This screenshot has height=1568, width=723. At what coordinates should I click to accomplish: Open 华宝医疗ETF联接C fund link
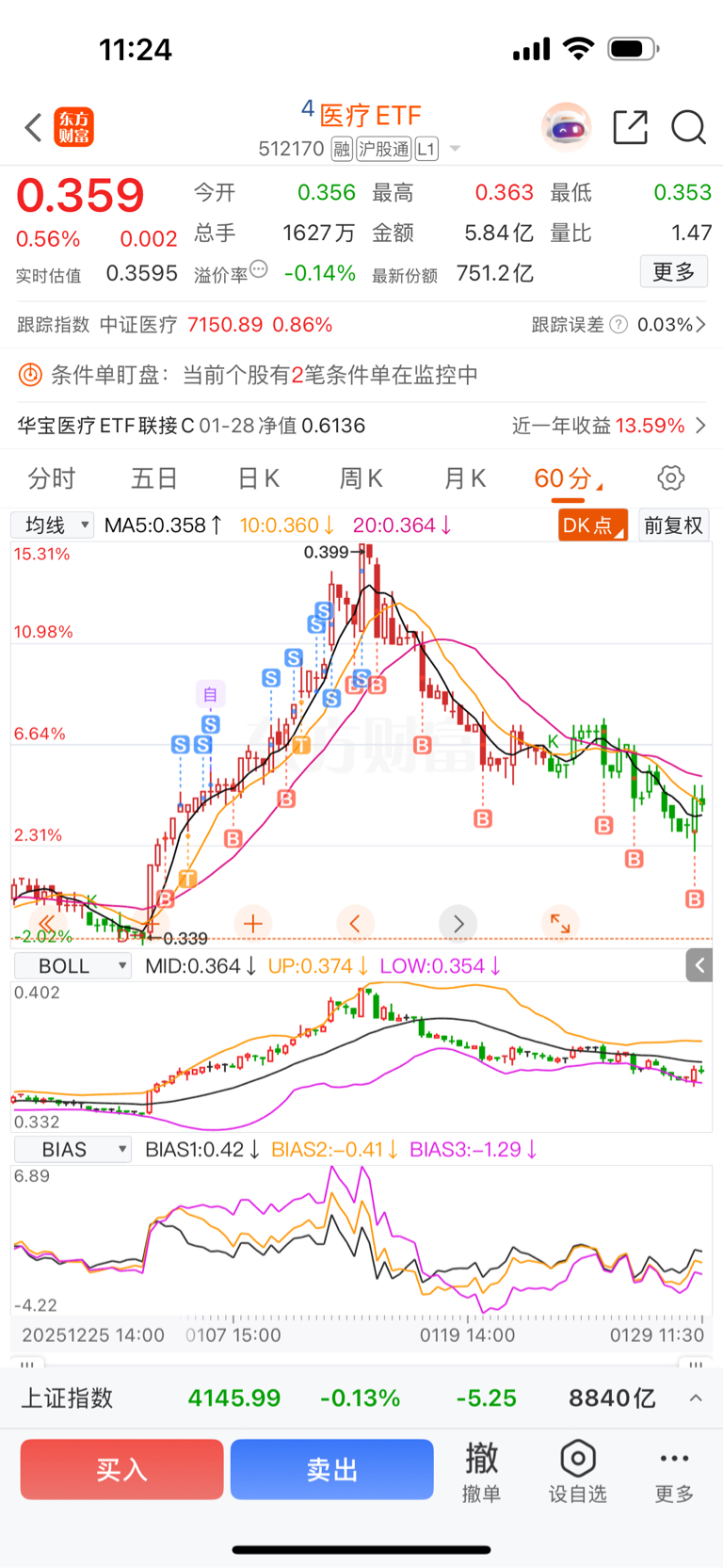click(191, 426)
